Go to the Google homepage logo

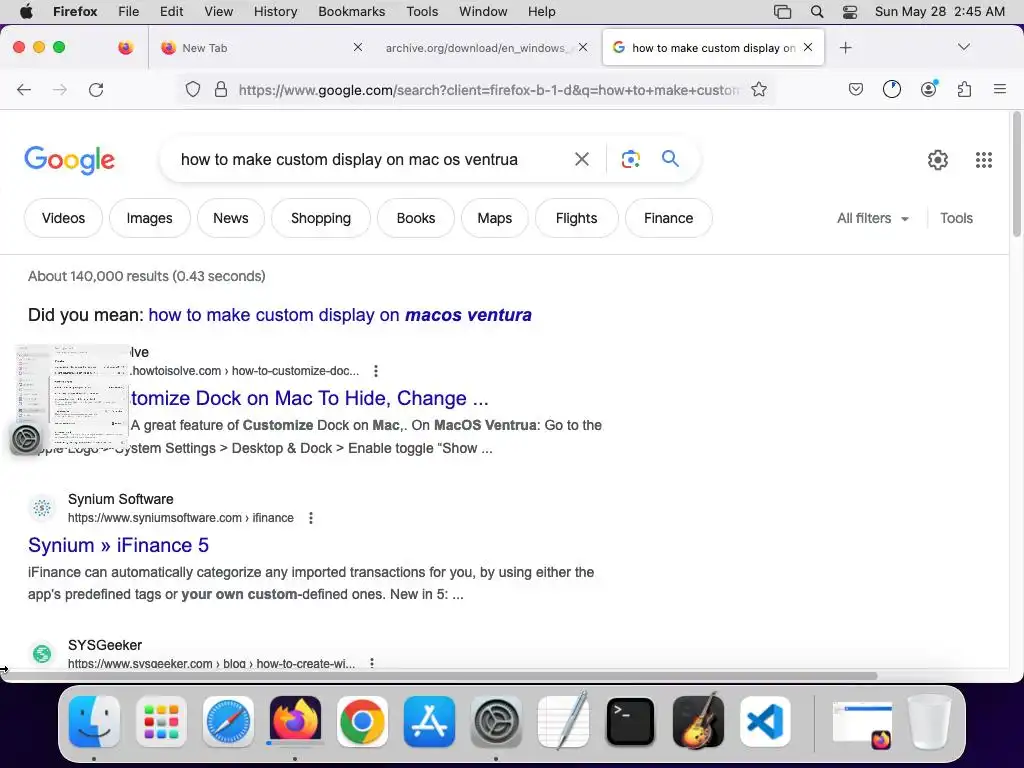point(69,160)
